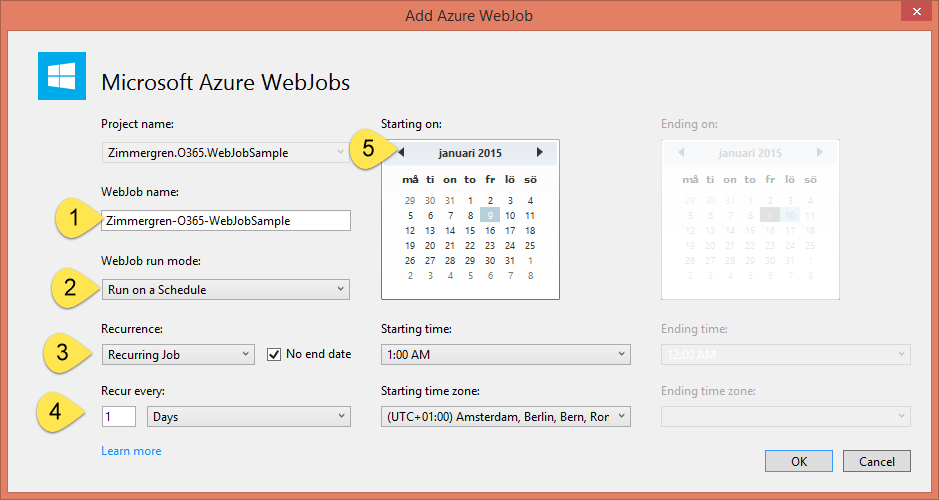The width and height of the screenshot is (939, 500).
Task: Click the WebJob name text field
Action: click(226, 220)
